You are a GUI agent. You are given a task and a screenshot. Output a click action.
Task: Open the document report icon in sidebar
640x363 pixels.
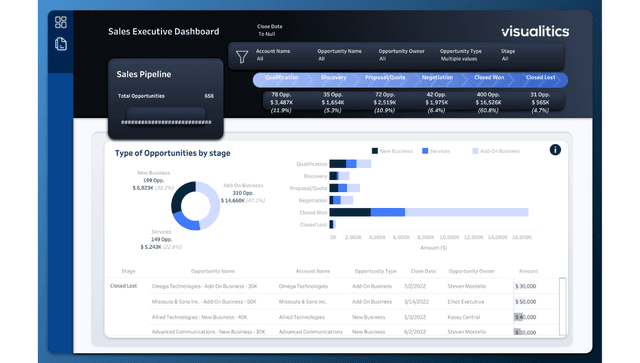pos(61,44)
